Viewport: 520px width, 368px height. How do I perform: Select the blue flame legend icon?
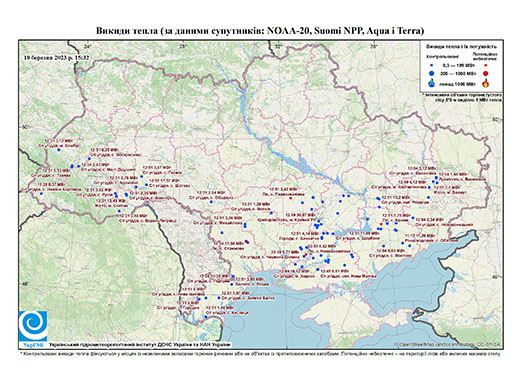pyautogui.click(x=432, y=83)
